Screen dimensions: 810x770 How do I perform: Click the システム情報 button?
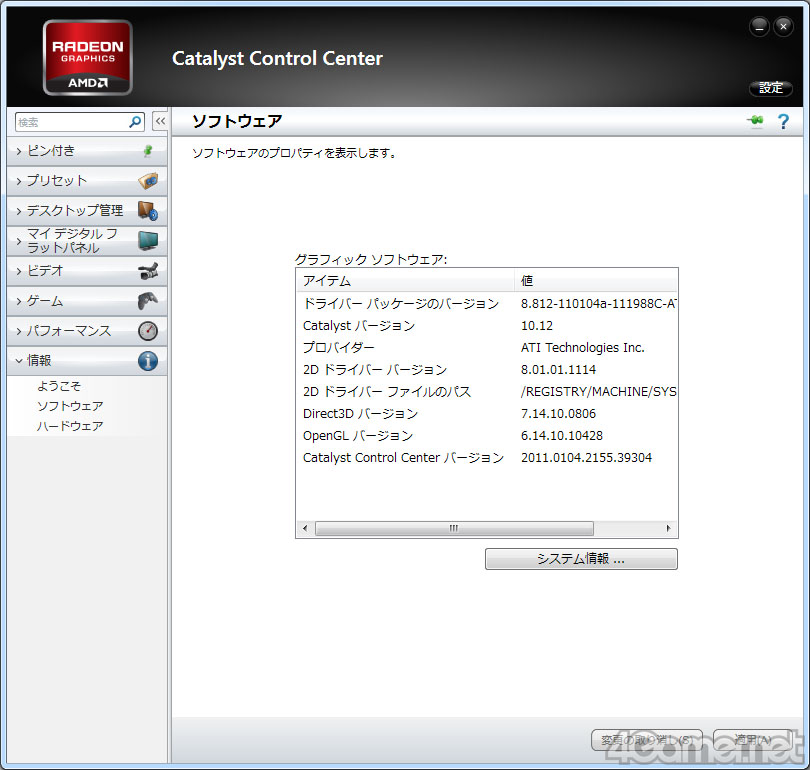click(581, 559)
